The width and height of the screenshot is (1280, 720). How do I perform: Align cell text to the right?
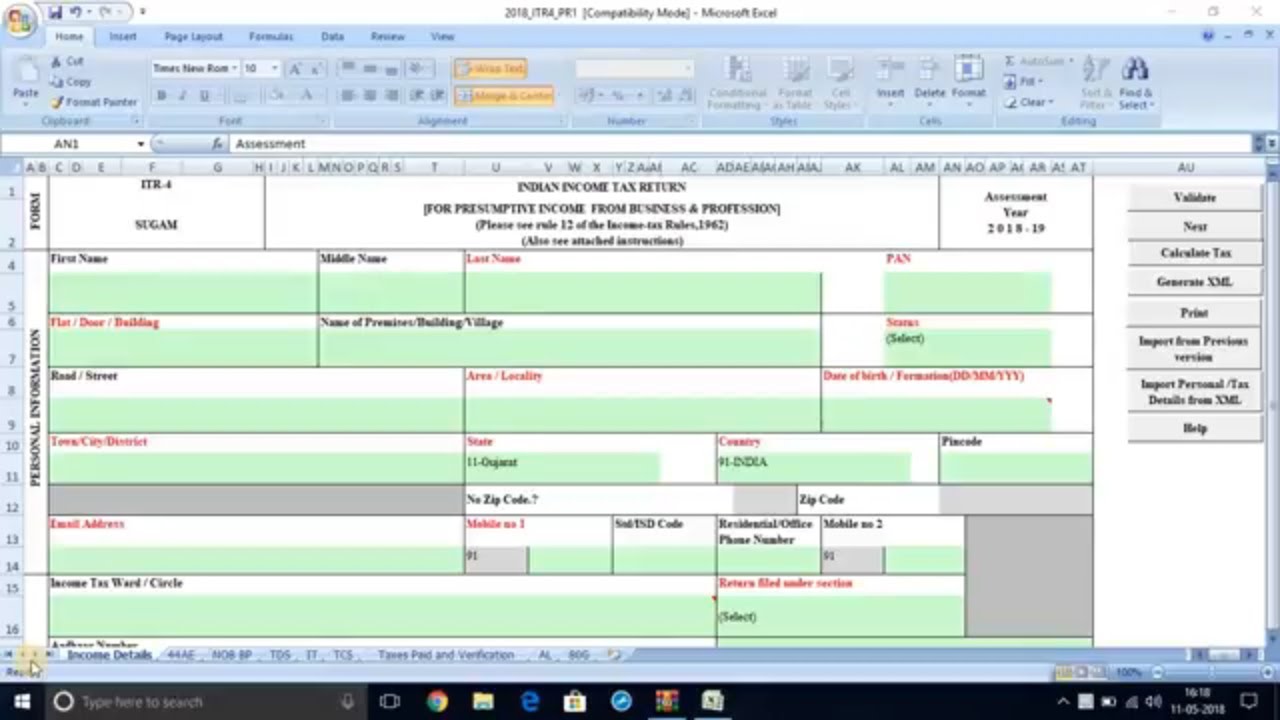391,96
